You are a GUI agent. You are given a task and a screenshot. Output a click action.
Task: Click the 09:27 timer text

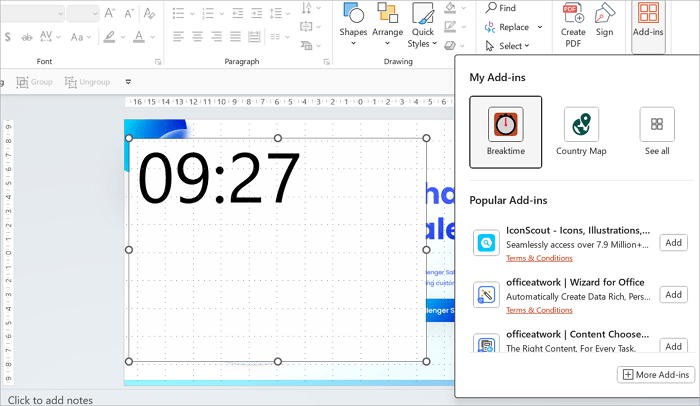pos(219,178)
